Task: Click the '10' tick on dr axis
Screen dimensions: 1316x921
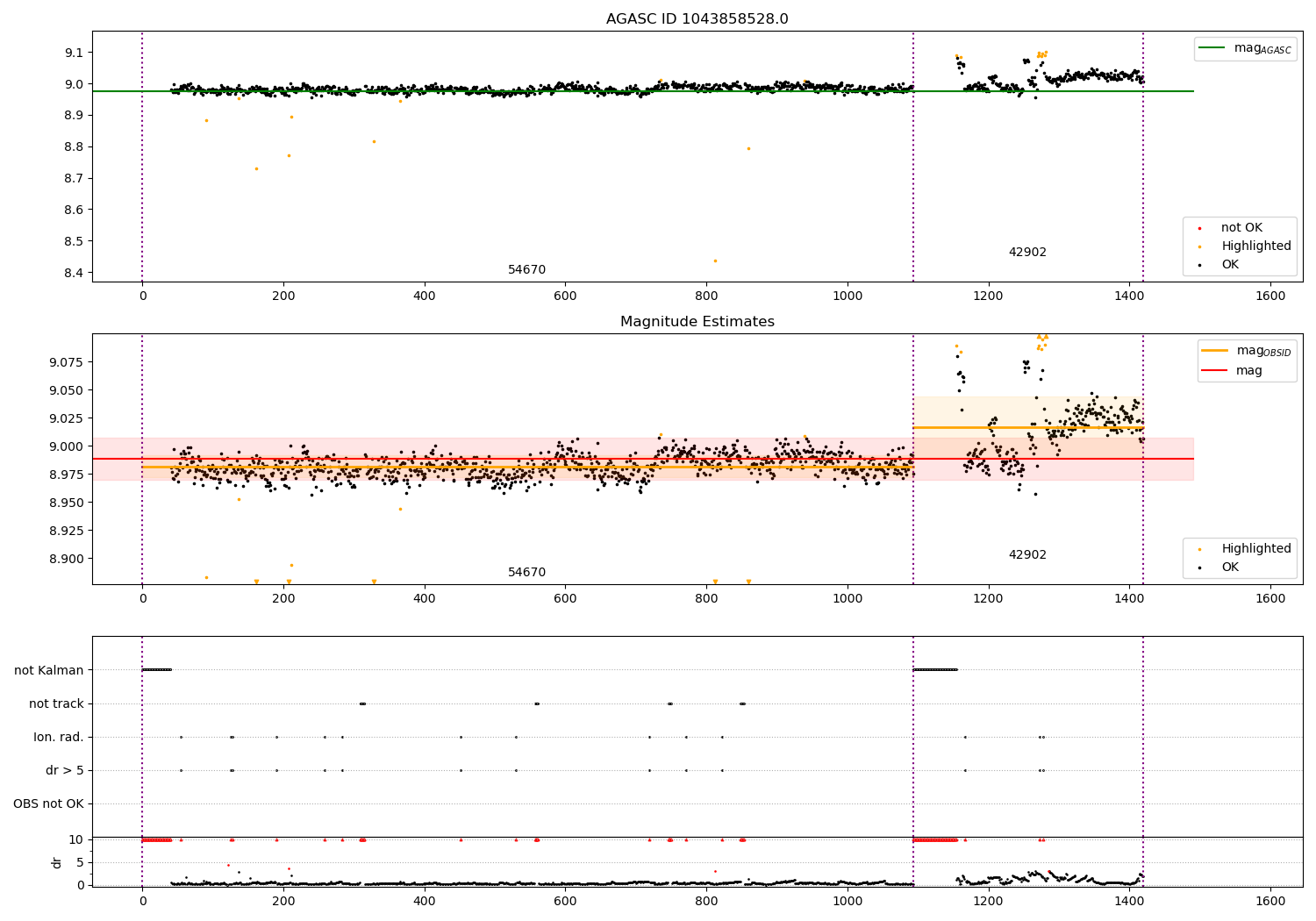Action: tap(75, 840)
